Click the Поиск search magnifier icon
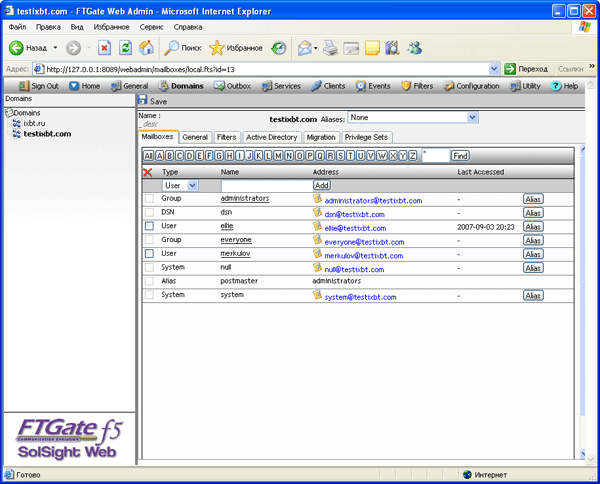 171,48
